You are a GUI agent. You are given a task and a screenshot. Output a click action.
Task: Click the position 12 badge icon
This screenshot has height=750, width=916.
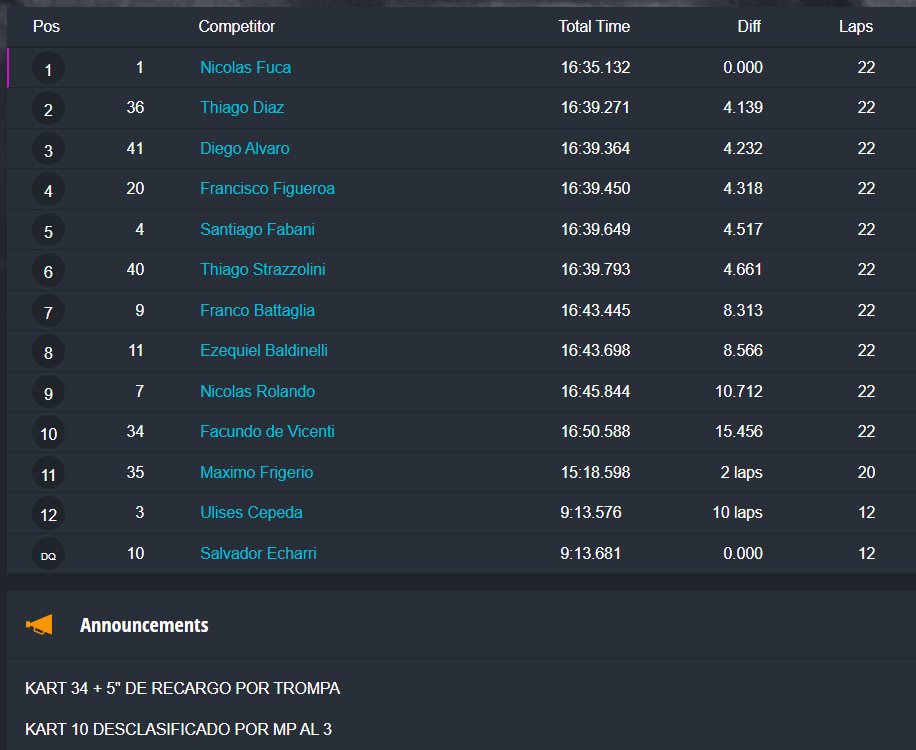[x=48, y=514]
